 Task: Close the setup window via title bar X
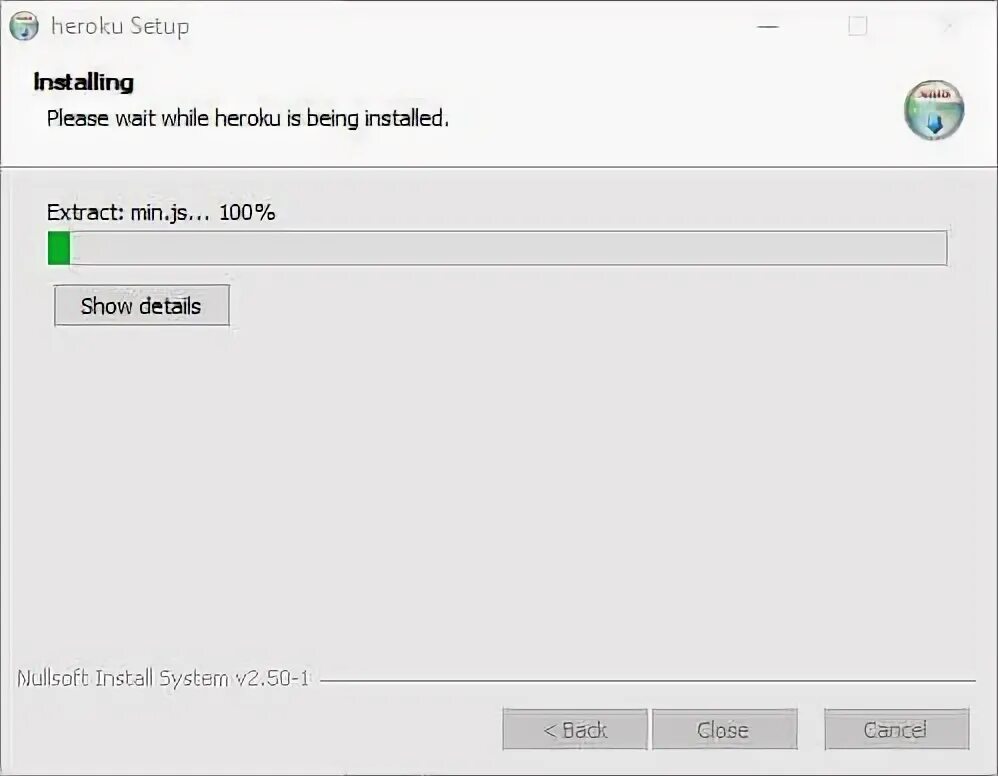pyautogui.click(x=948, y=27)
